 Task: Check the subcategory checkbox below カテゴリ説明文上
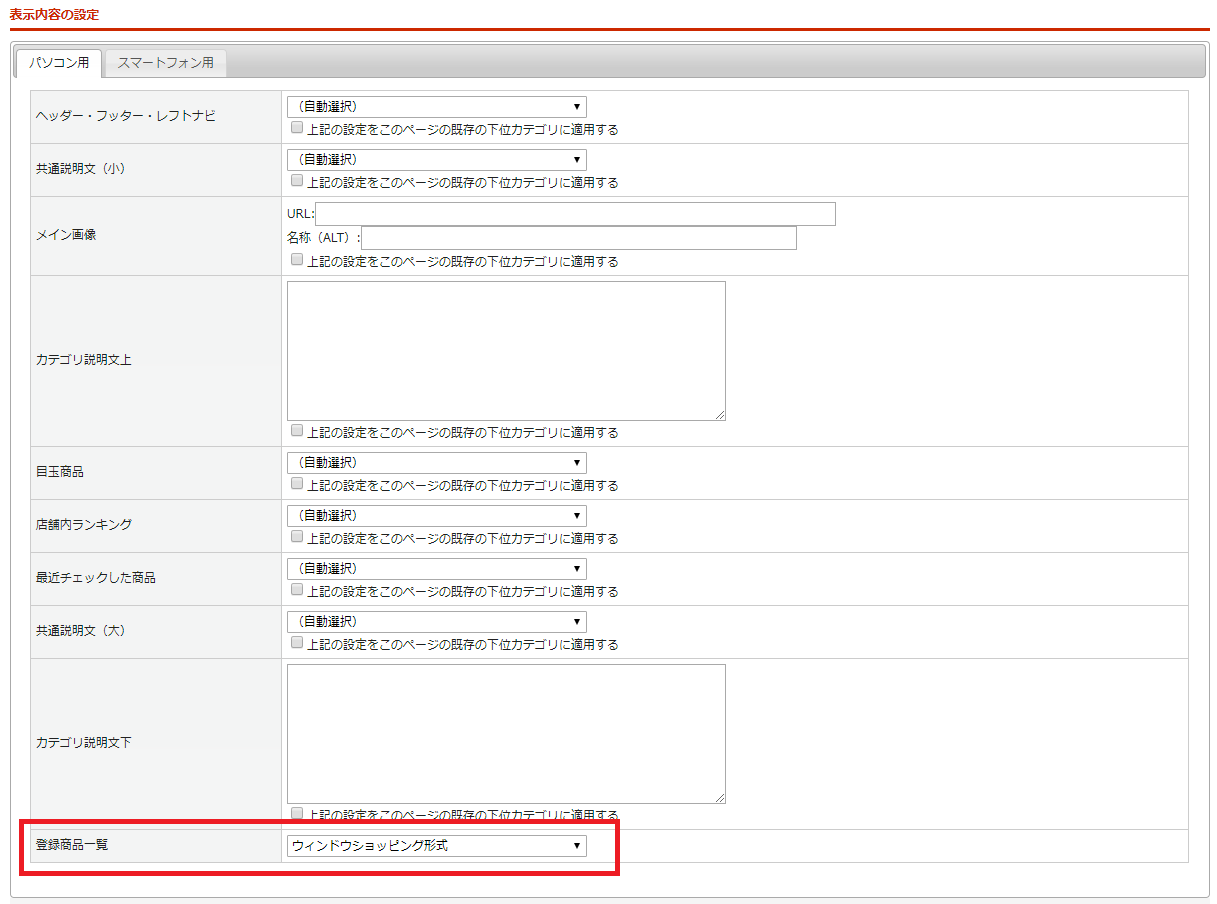[x=297, y=431]
